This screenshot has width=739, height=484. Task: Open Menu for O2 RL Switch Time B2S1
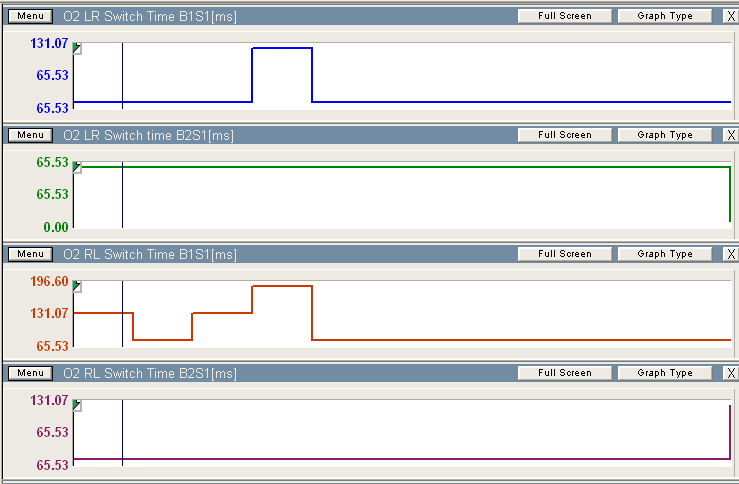[x=30, y=373]
